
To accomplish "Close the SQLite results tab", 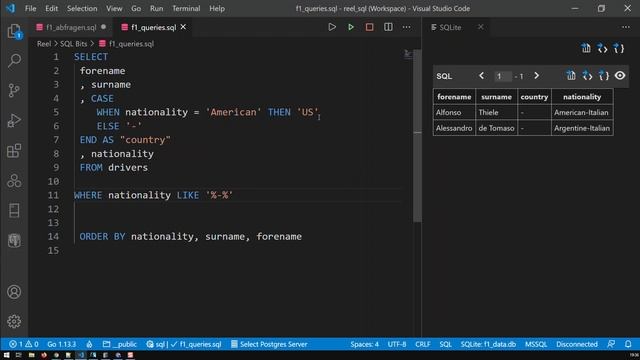I will click(480, 27).
